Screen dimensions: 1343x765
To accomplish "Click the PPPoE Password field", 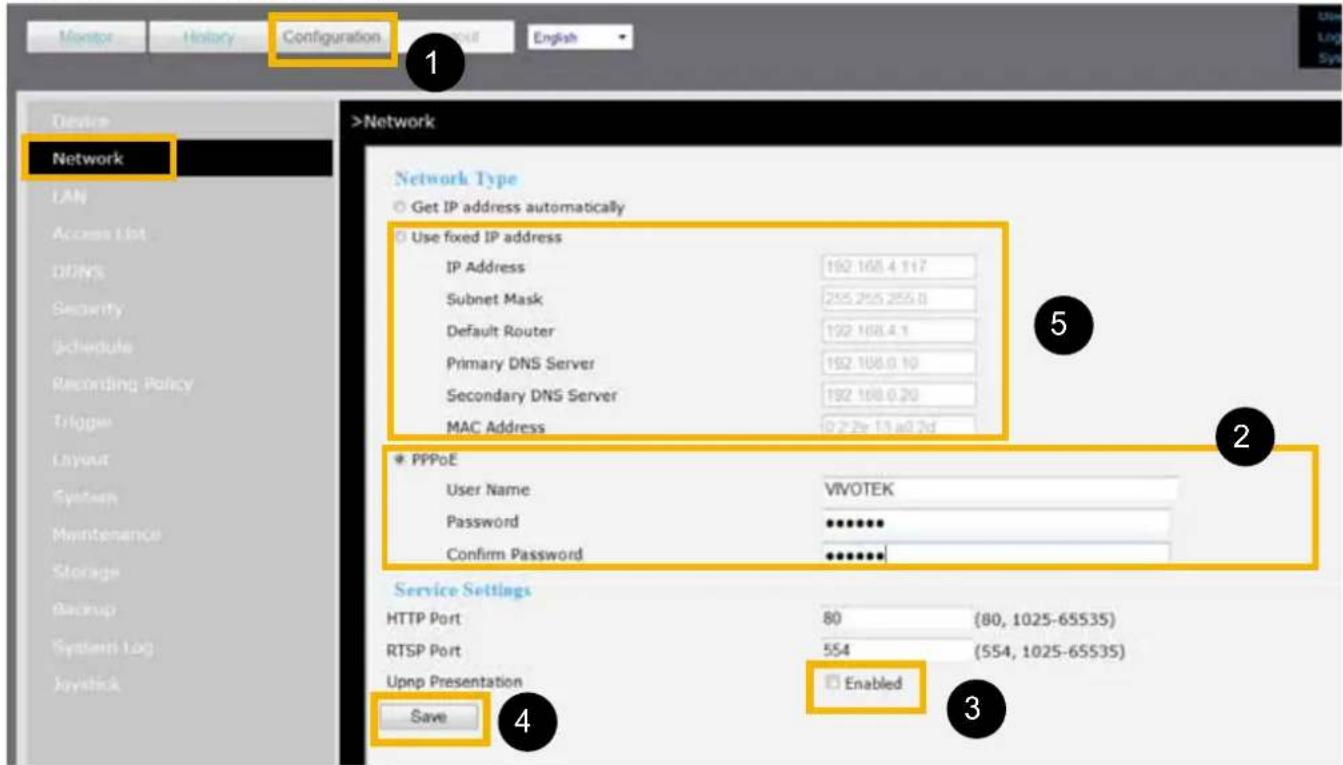I will 995,522.
